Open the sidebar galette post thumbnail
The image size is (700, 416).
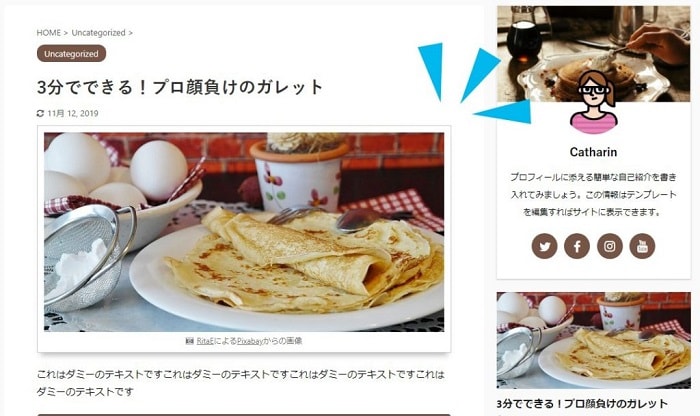coord(594,340)
